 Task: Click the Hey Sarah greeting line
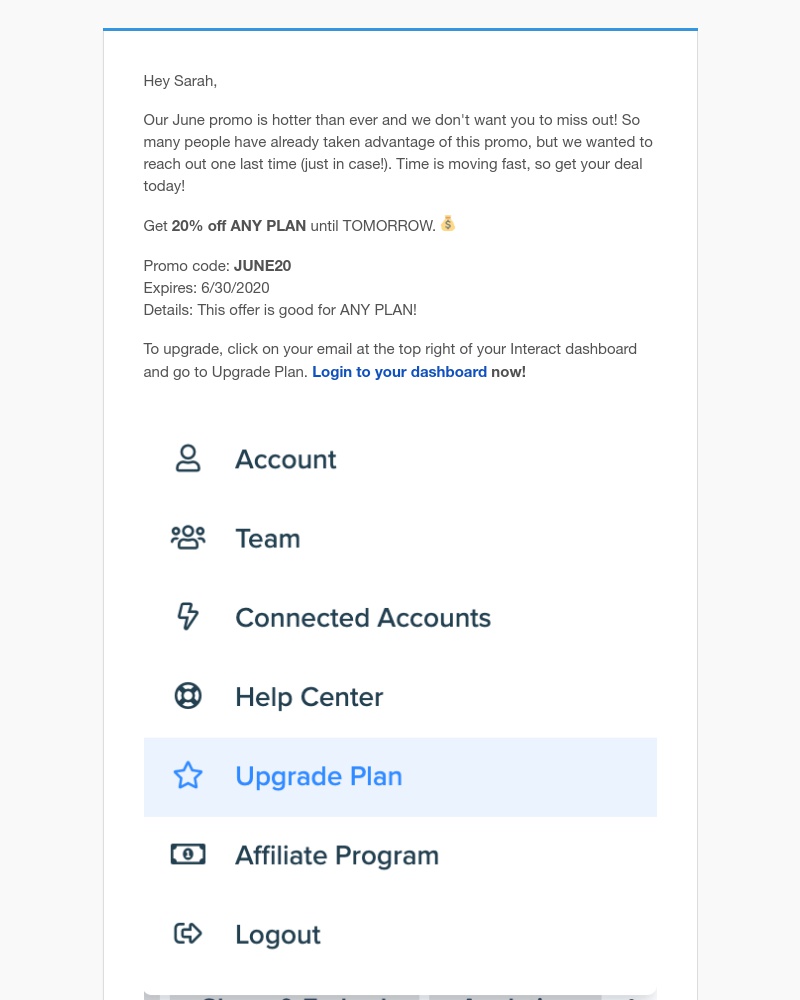point(180,81)
